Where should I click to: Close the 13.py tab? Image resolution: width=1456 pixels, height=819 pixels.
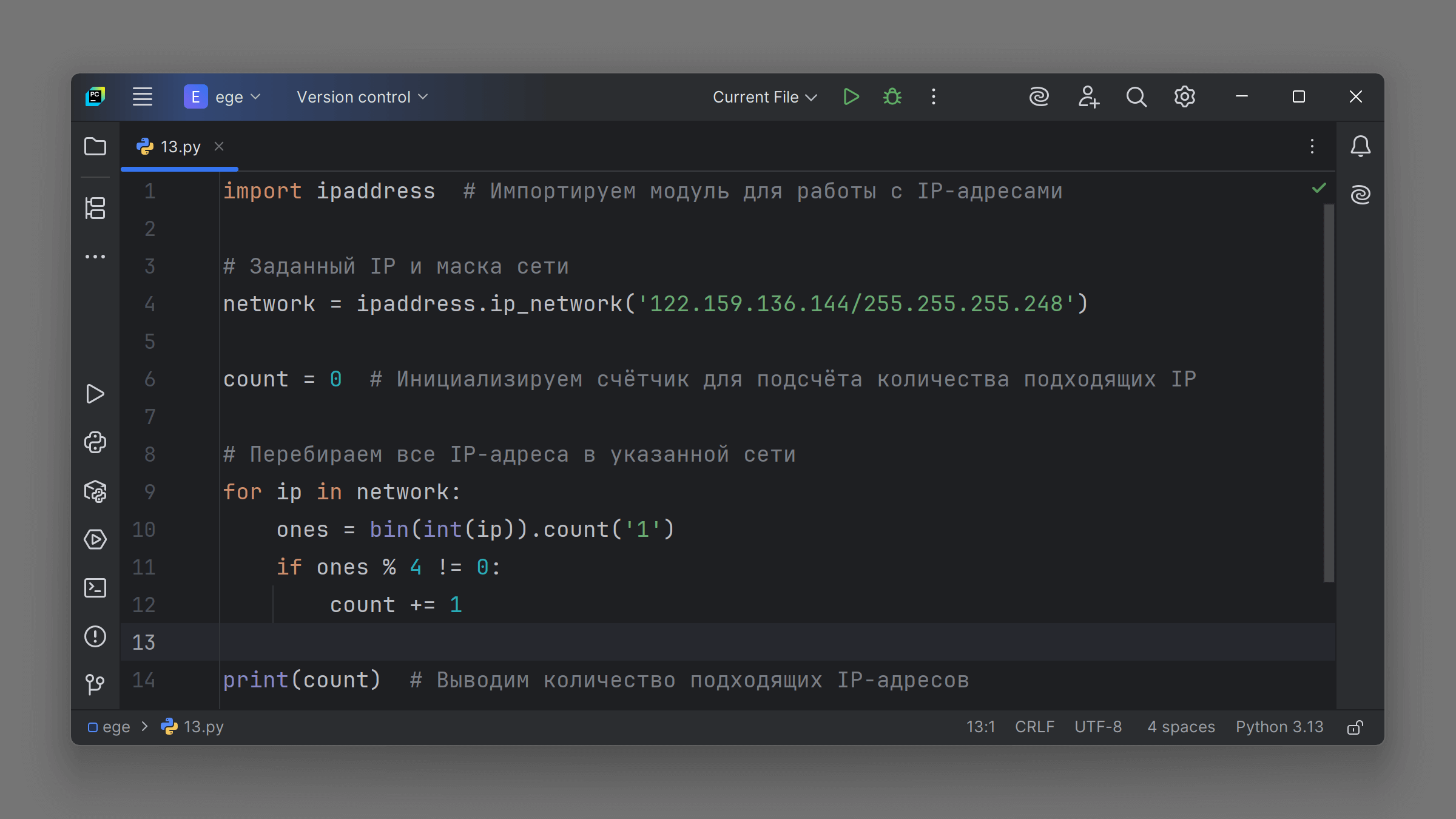pos(219,147)
